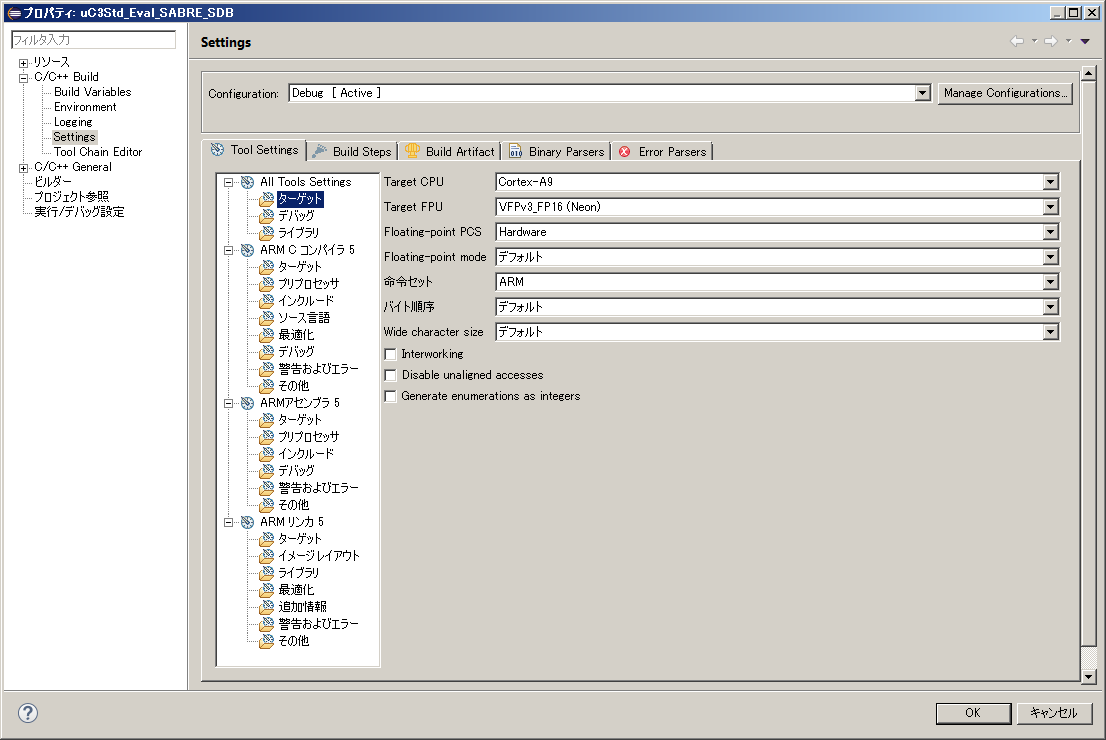The width and height of the screenshot is (1106, 740).
Task: Click the forward navigation arrow icon
Action: (x=1051, y=41)
